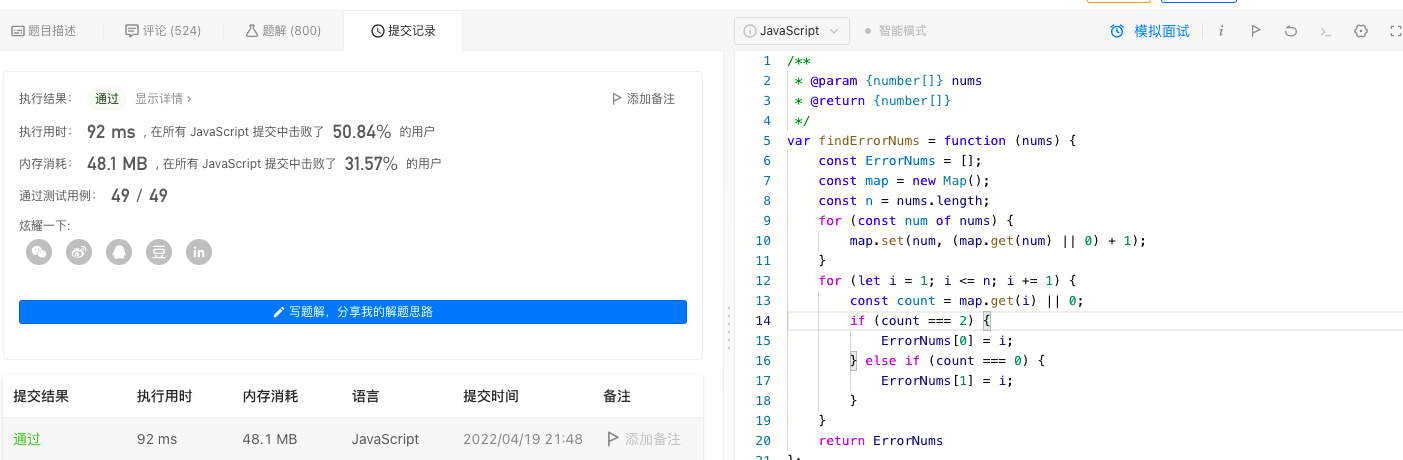1403x460 pixels.
Task: Click the 48.1 MB table cell
Action: point(270,439)
